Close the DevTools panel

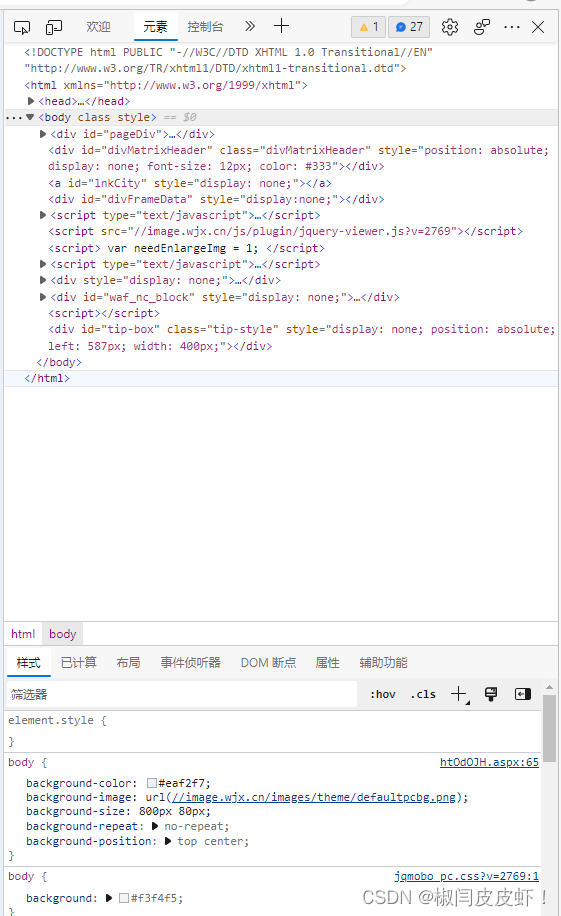point(538,27)
